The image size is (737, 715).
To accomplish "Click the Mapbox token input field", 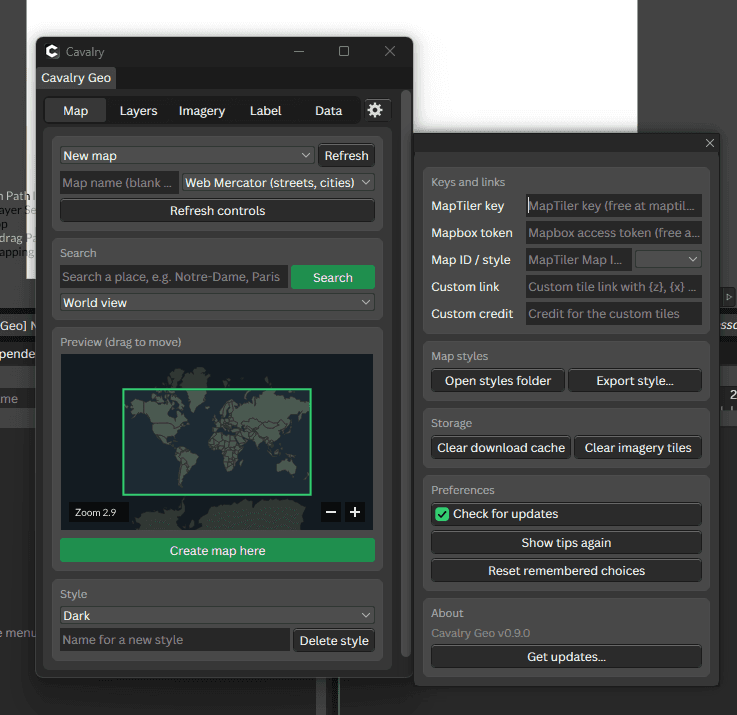I will tap(614, 233).
